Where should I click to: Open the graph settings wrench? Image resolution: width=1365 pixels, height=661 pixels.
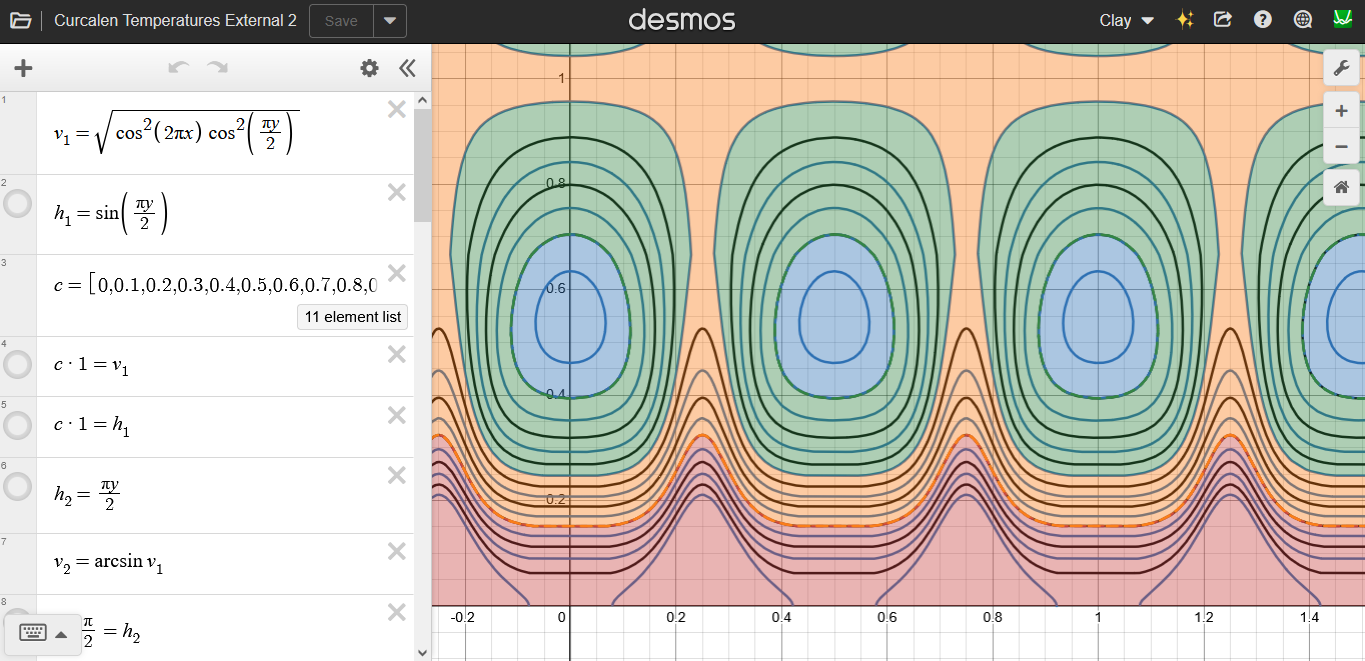[1341, 67]
